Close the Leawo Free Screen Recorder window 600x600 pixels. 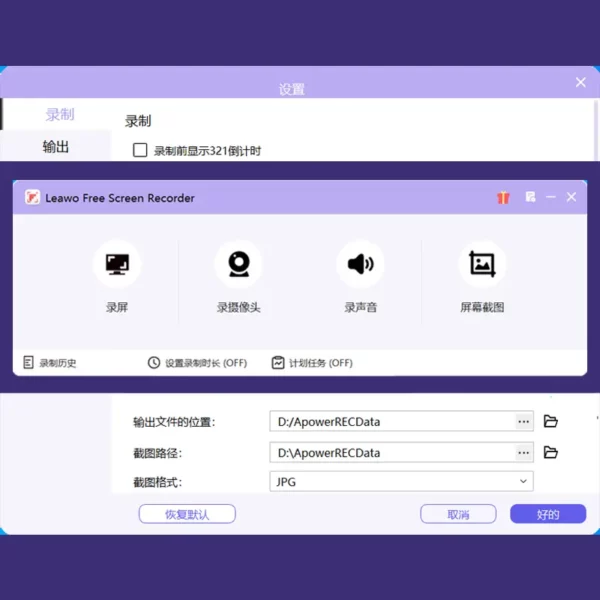tap(571, 197)
